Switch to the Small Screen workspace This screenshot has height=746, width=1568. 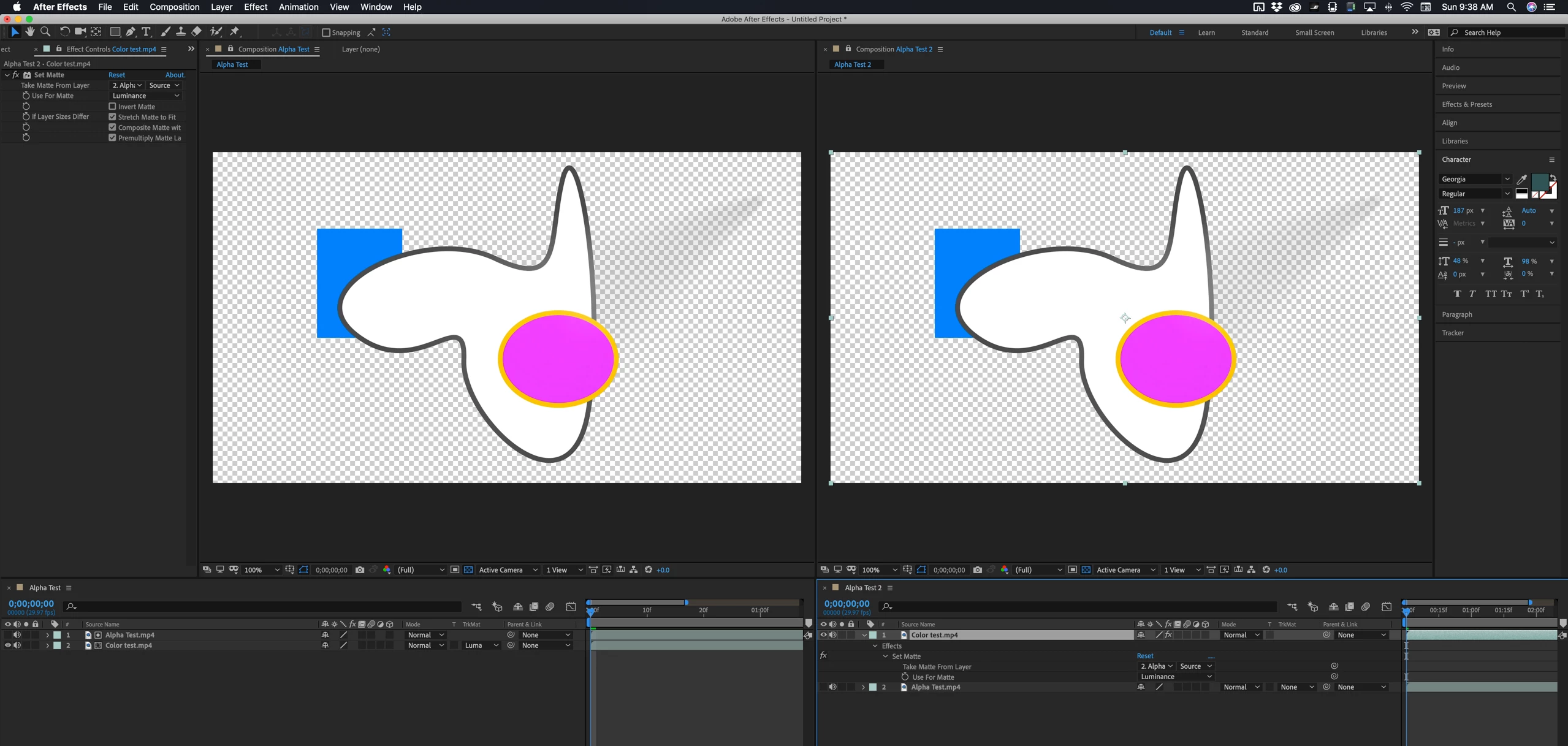click(1314, 32)
